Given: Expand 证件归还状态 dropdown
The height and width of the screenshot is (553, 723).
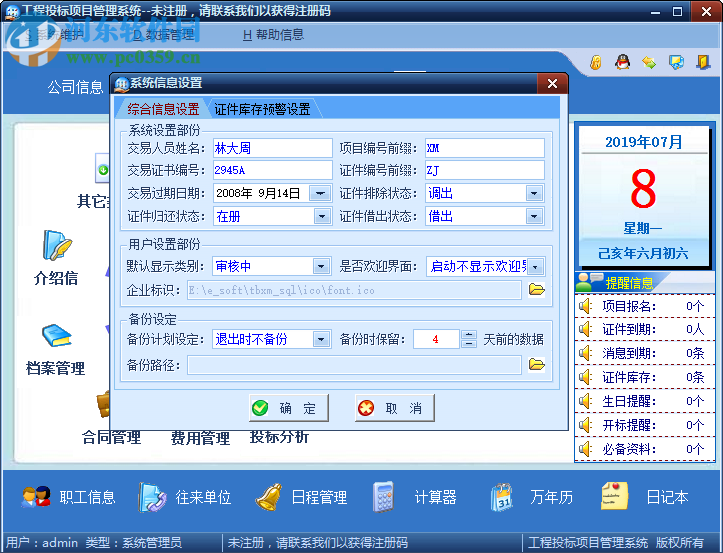Looking at the screenshot, I should pos(322,216).
